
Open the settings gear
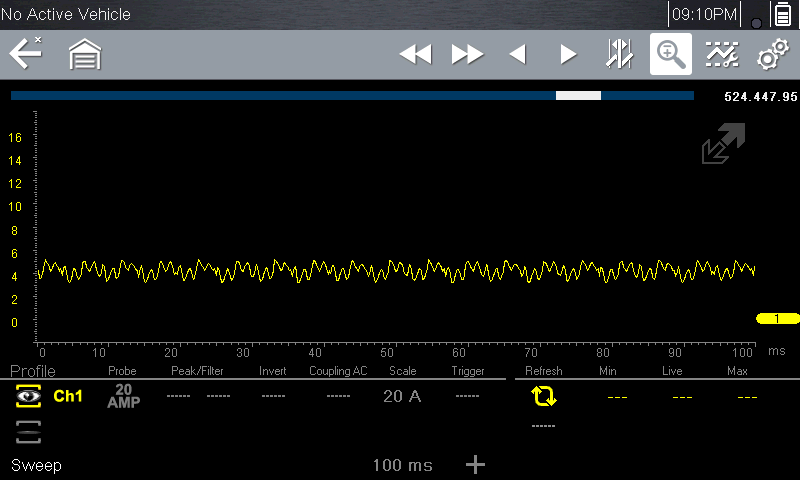[772, 55]
